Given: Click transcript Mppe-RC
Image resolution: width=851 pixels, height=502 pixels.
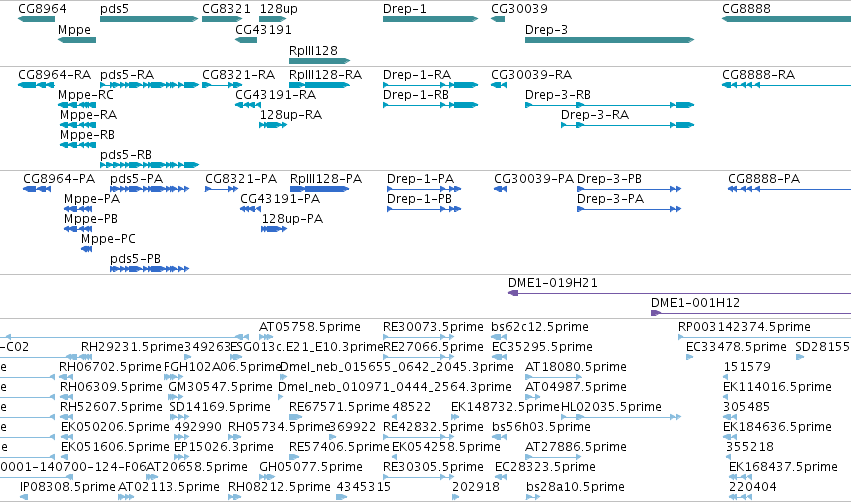Looking at the screenshot, I should point(77,105).
